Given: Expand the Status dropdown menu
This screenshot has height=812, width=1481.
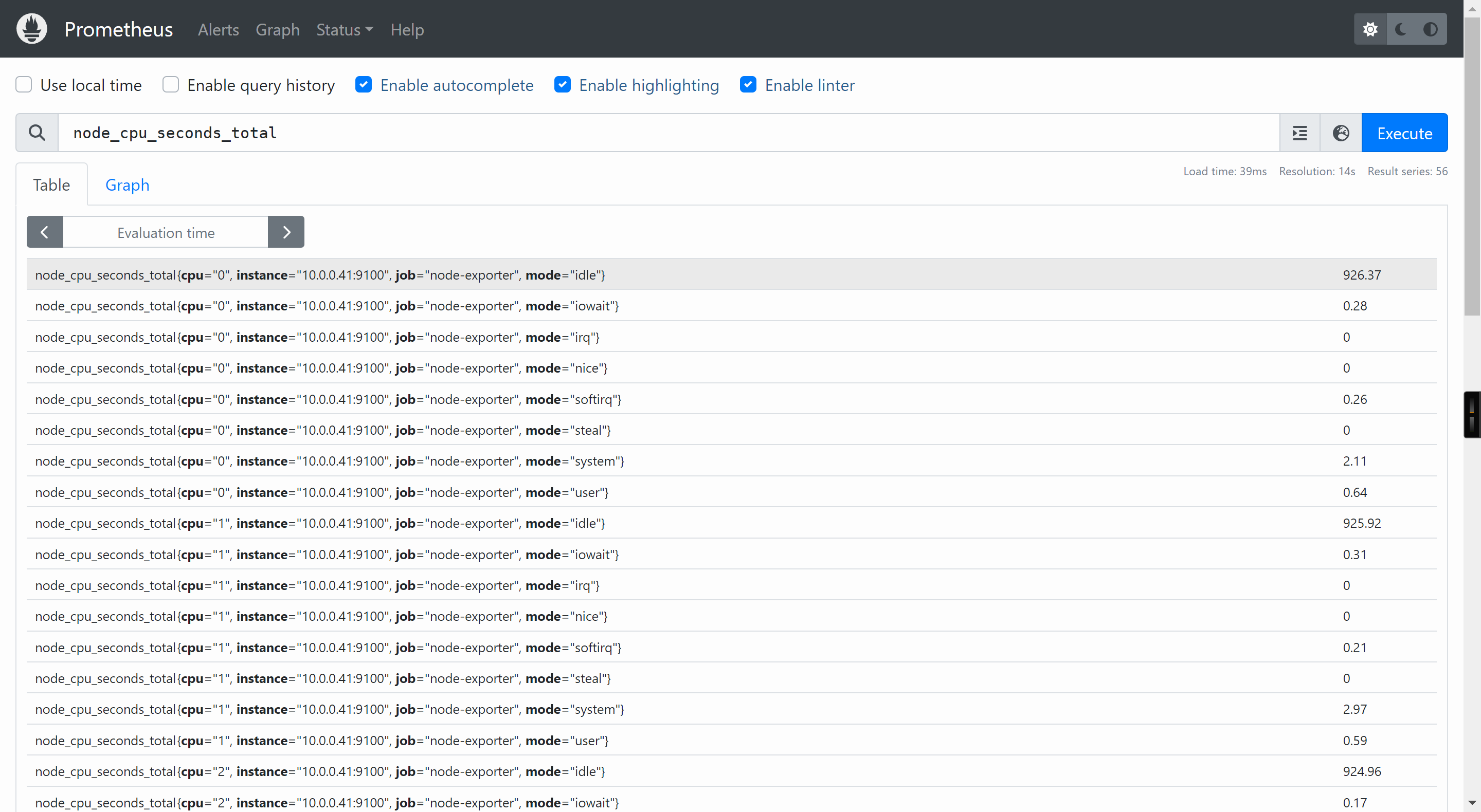Looking at the screenshot, I should [x=345, y=29].
